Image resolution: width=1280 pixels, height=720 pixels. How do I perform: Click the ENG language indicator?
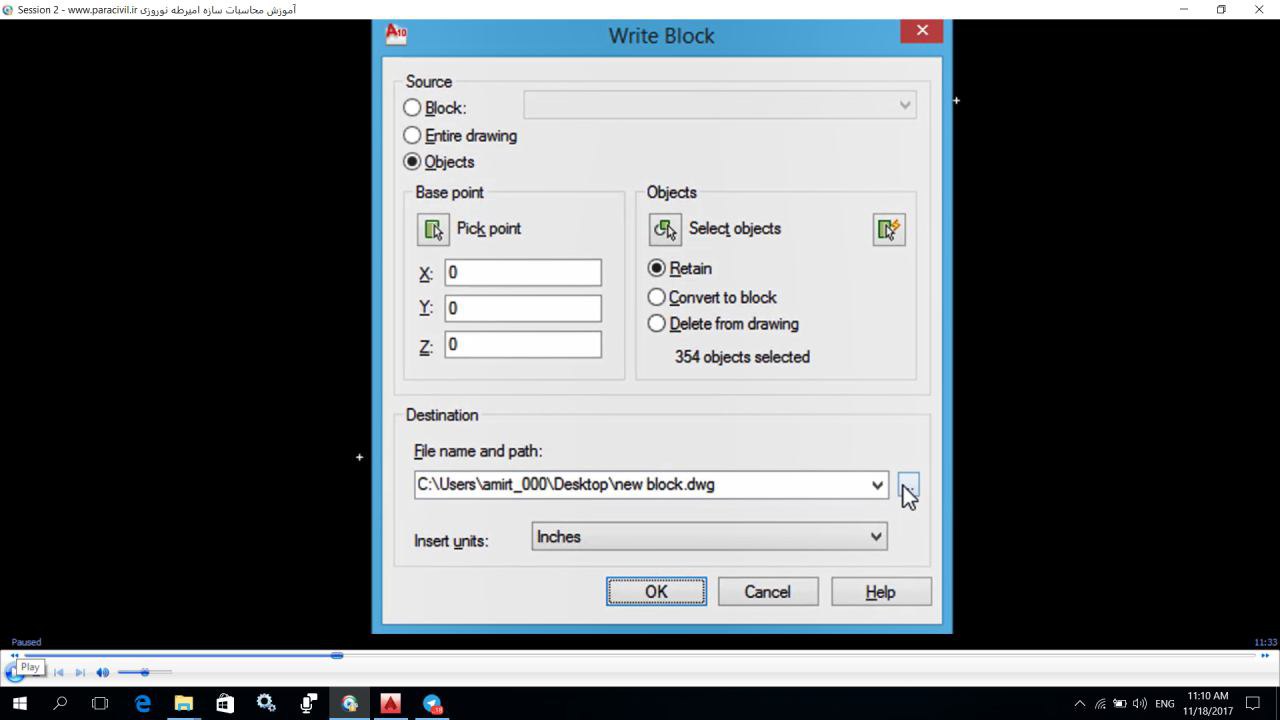pos(1164,704)
